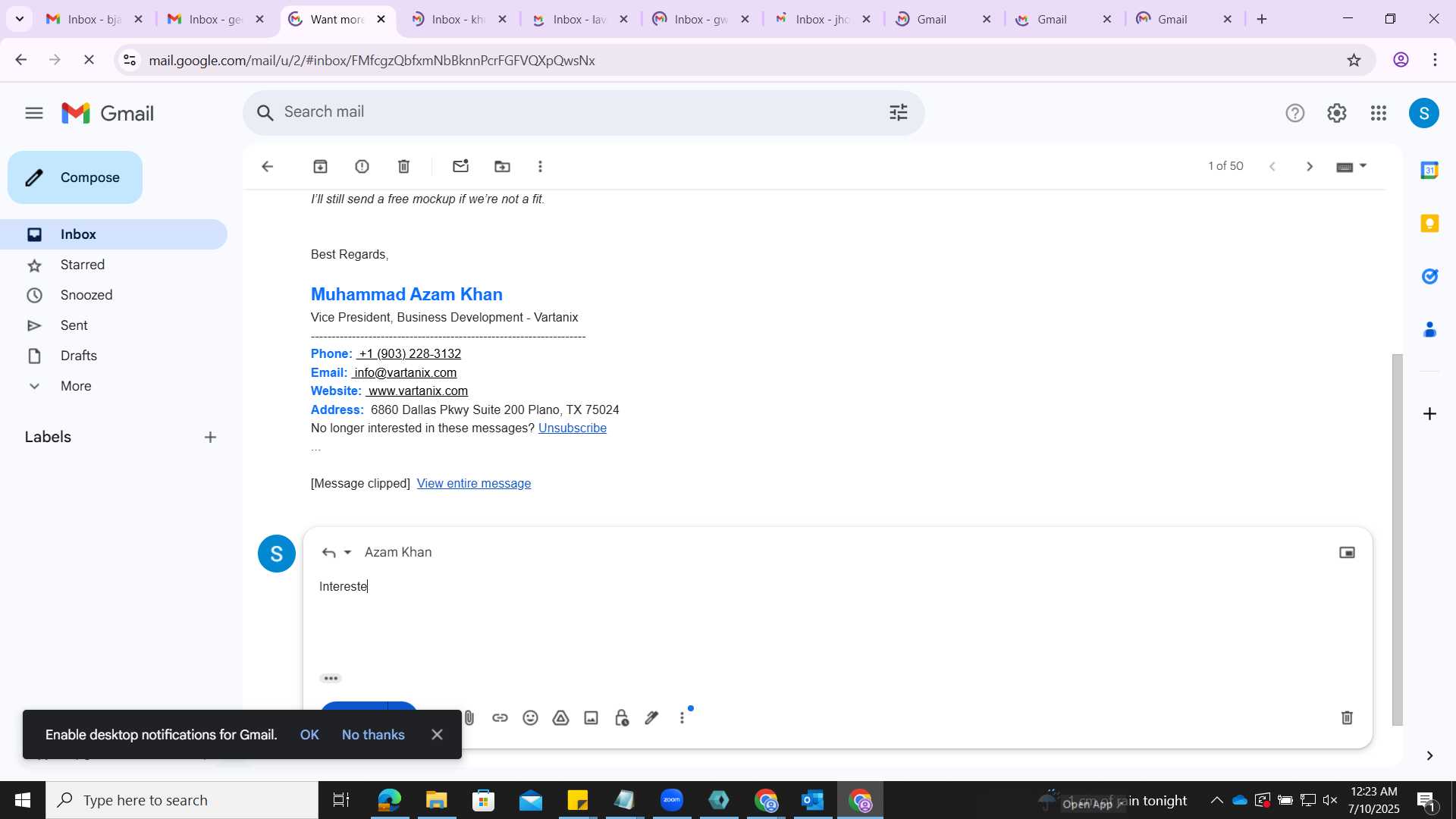The height and width of the screenshot is (819, 1456).
Task: Go back to inbox with back arrow
Action: click(267, 167)
